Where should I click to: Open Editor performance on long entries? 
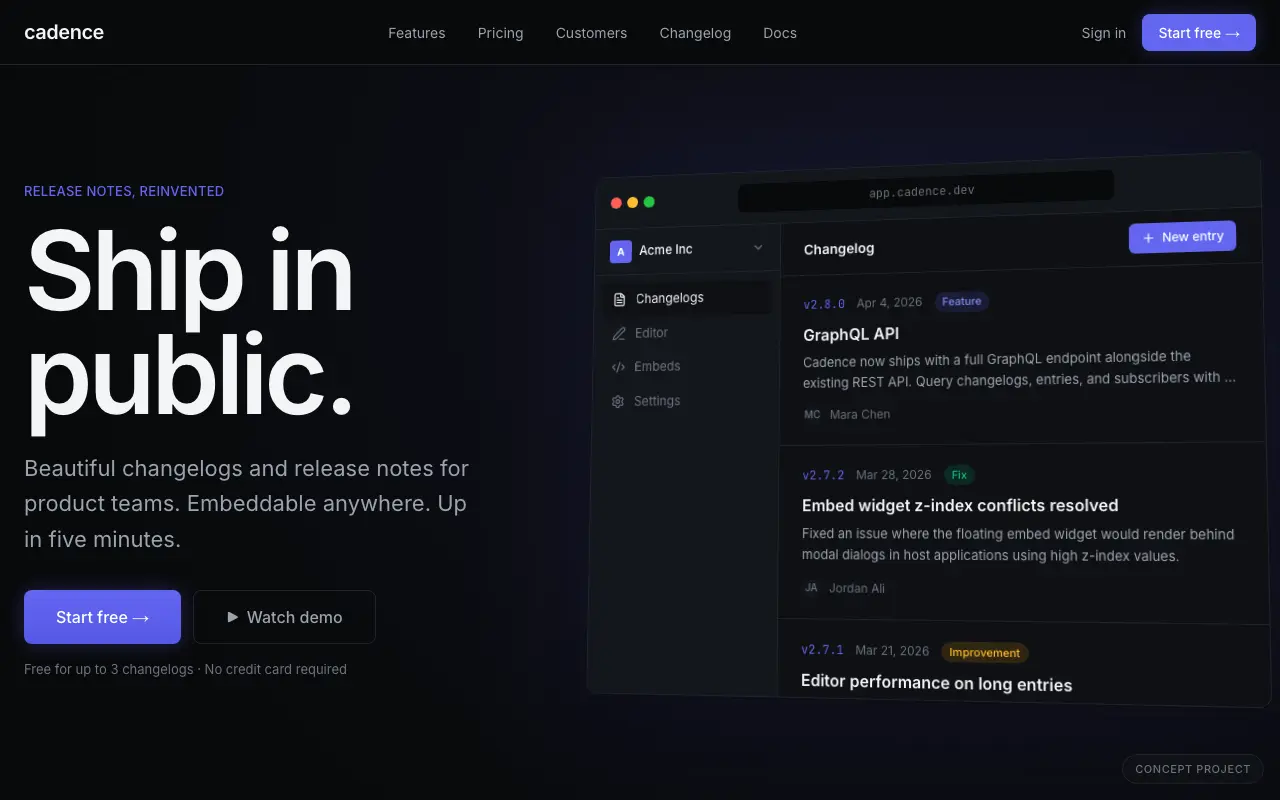[937, 683]
